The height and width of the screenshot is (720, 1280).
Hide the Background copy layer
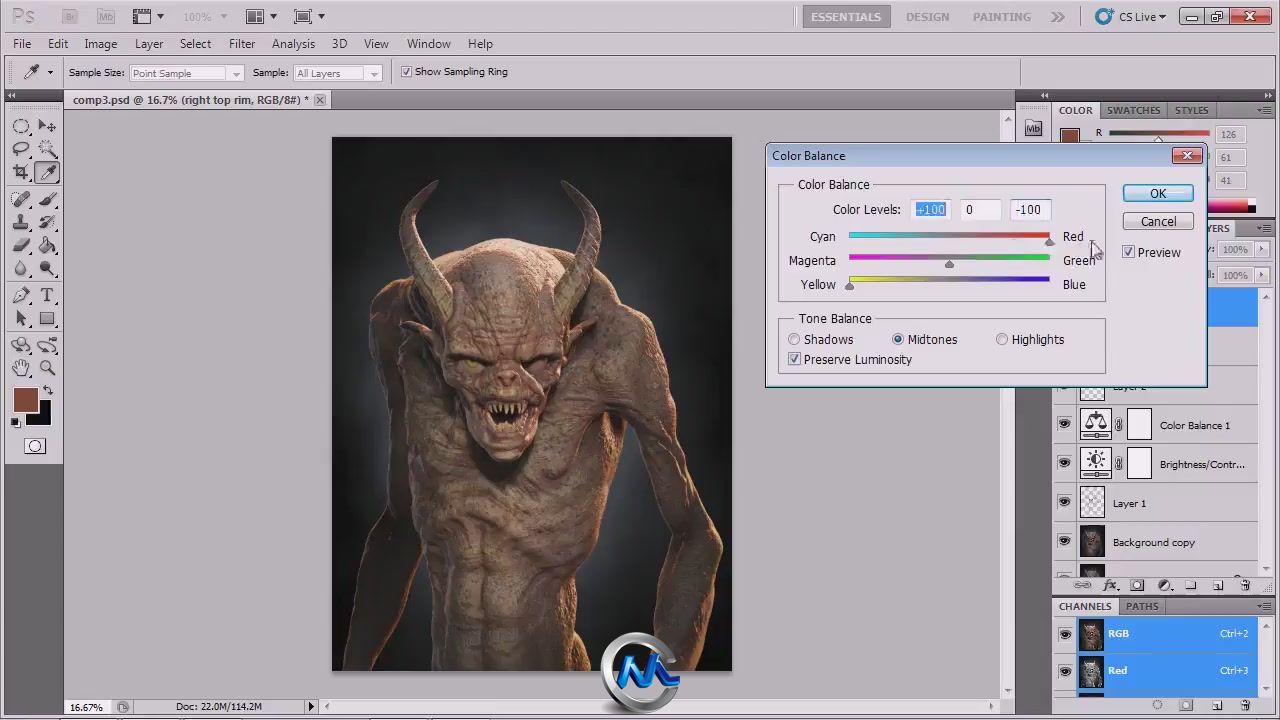1064,542
